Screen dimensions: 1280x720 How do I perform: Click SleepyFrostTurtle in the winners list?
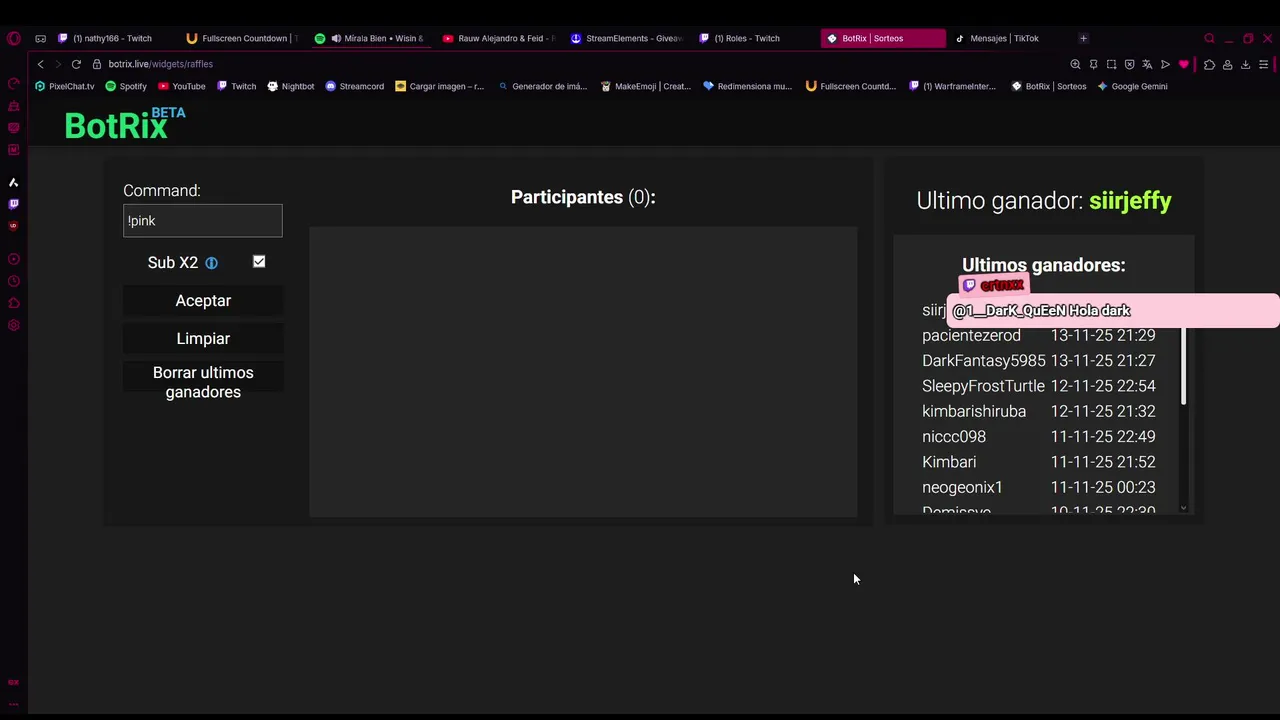983,386
